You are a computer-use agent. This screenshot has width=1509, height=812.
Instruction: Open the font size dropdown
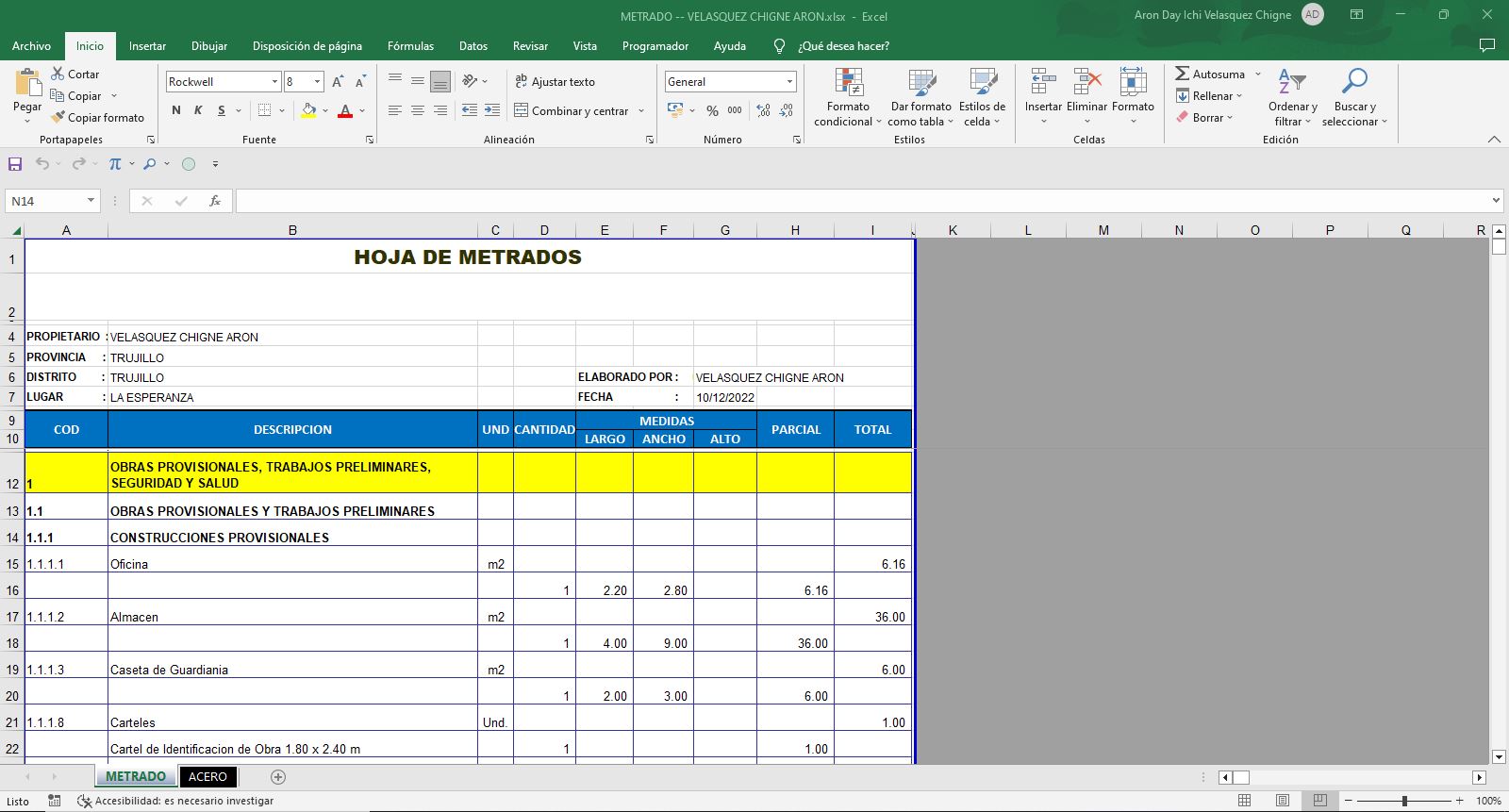coord(317,82)
